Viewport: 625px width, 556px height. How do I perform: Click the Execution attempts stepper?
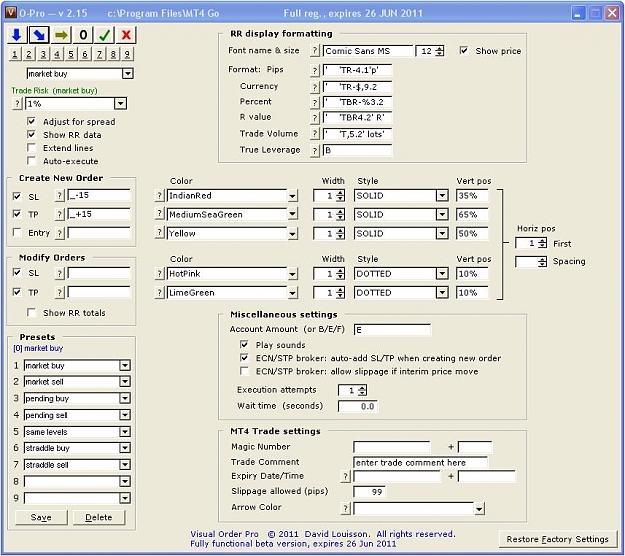pos(362,390)
